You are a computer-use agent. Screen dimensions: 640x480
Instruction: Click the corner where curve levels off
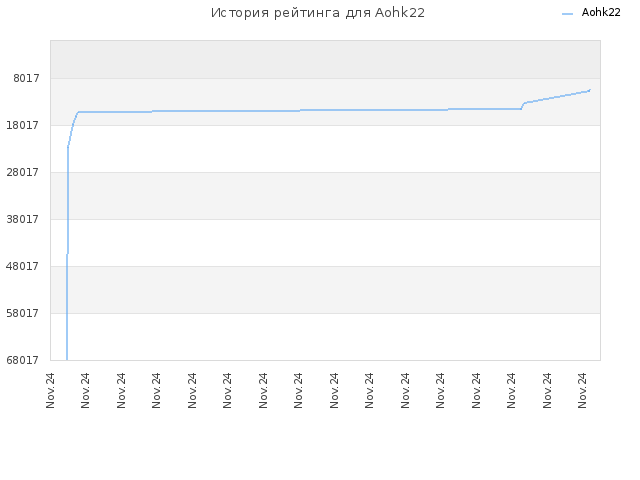coord(78,112)
